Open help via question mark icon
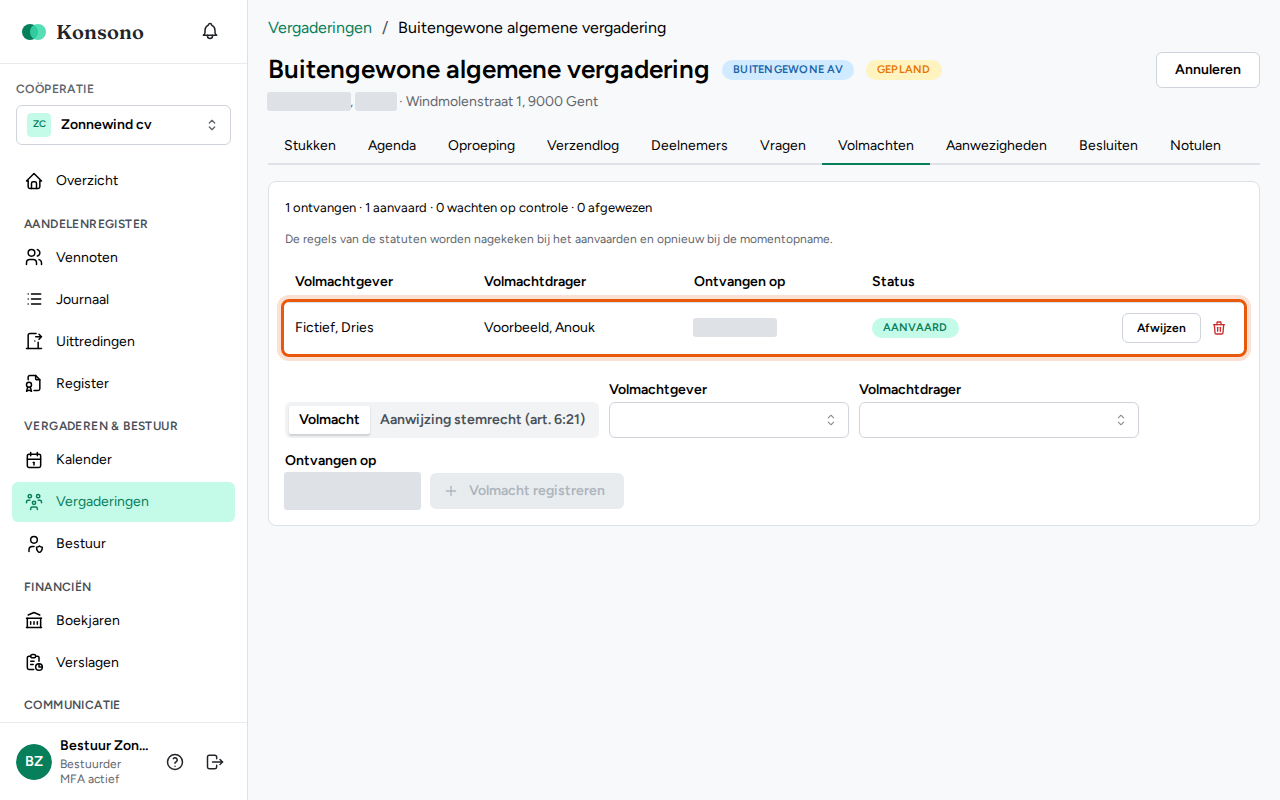 click(175, 762)
